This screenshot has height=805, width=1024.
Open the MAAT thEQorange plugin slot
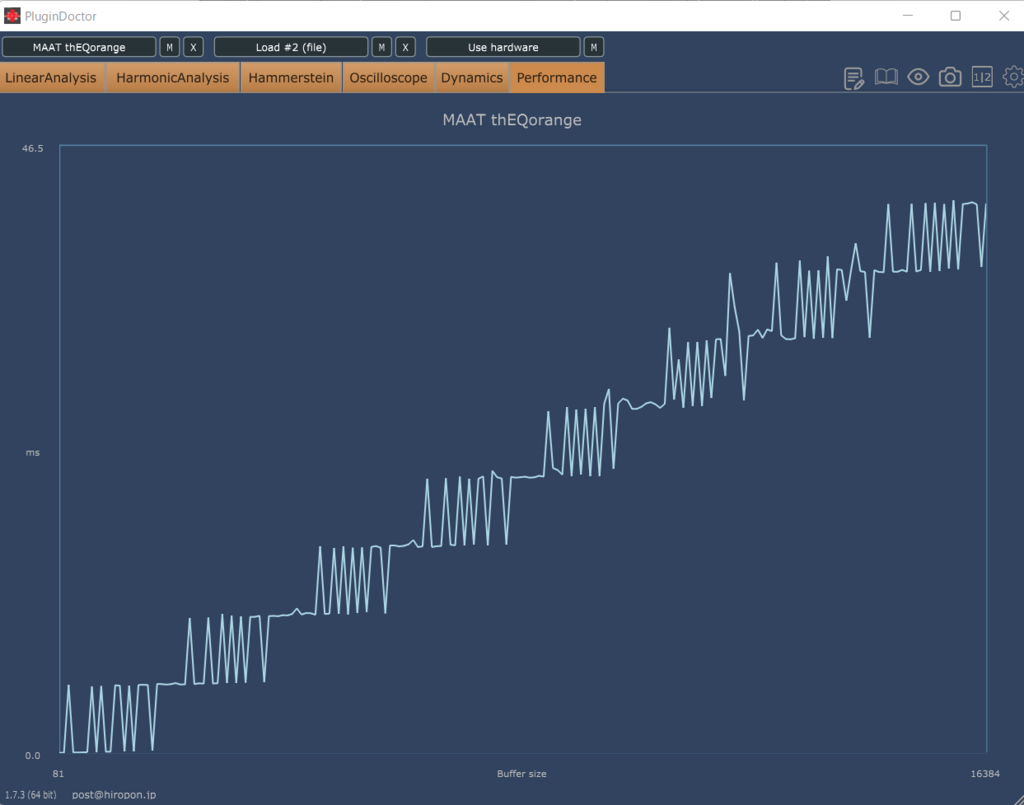[79, 47]
